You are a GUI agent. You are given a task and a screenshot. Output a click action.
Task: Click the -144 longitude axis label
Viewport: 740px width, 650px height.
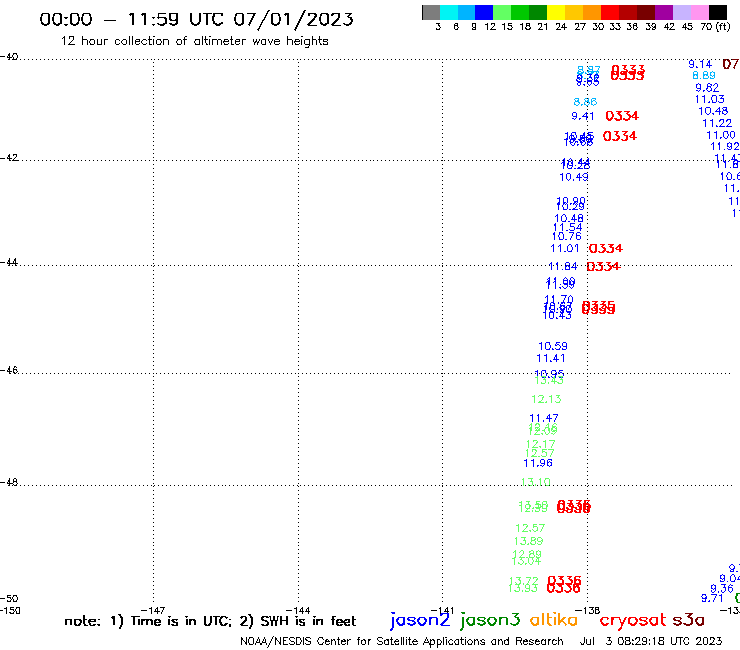[298, 610]
